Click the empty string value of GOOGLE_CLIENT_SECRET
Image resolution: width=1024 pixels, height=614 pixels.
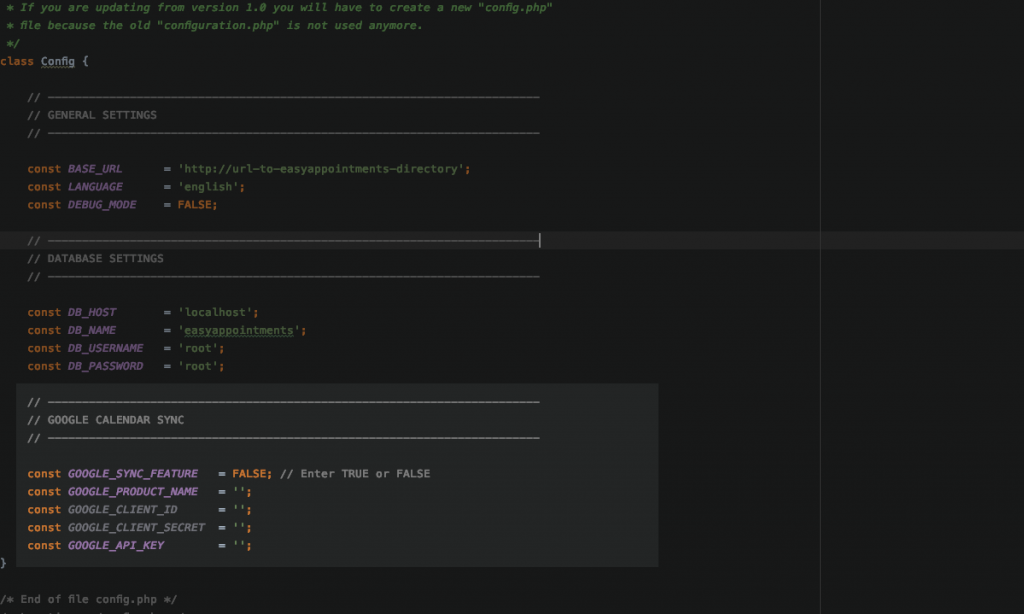tap(238, 528)
